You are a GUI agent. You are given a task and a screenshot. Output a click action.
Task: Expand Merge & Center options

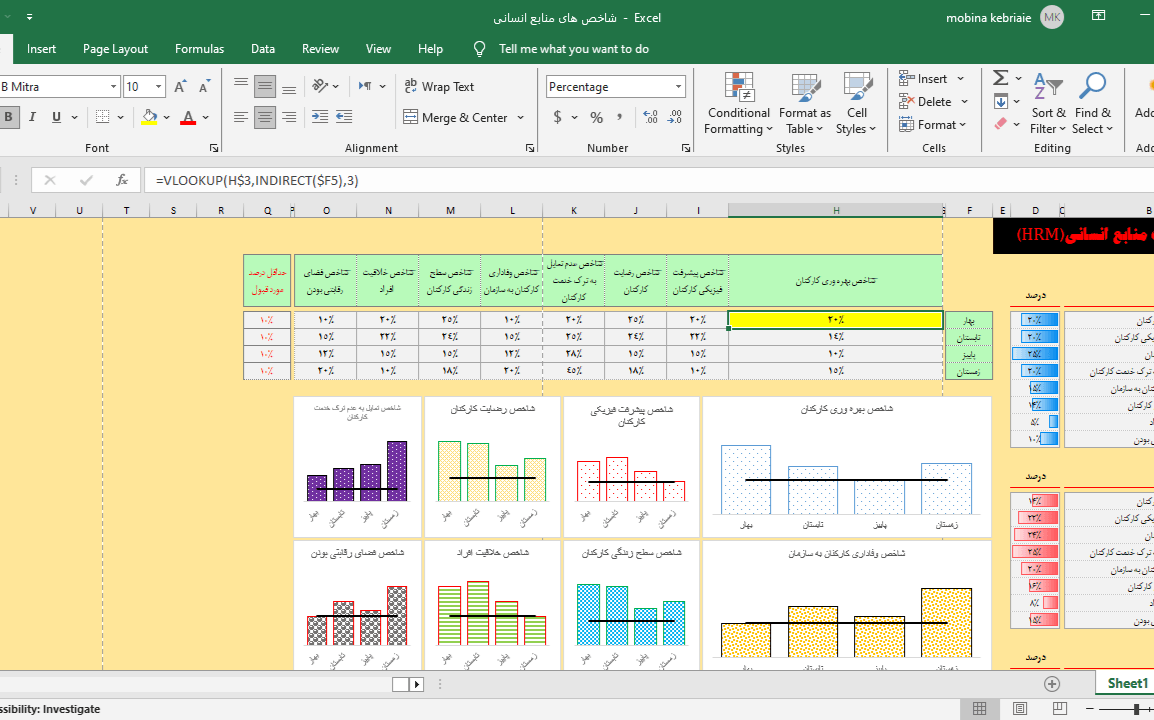520,118
